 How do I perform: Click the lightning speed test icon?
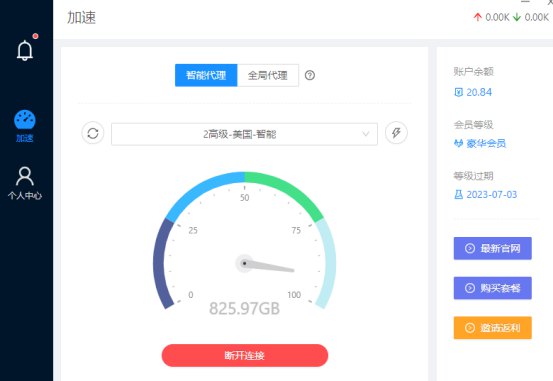(396, 133)
